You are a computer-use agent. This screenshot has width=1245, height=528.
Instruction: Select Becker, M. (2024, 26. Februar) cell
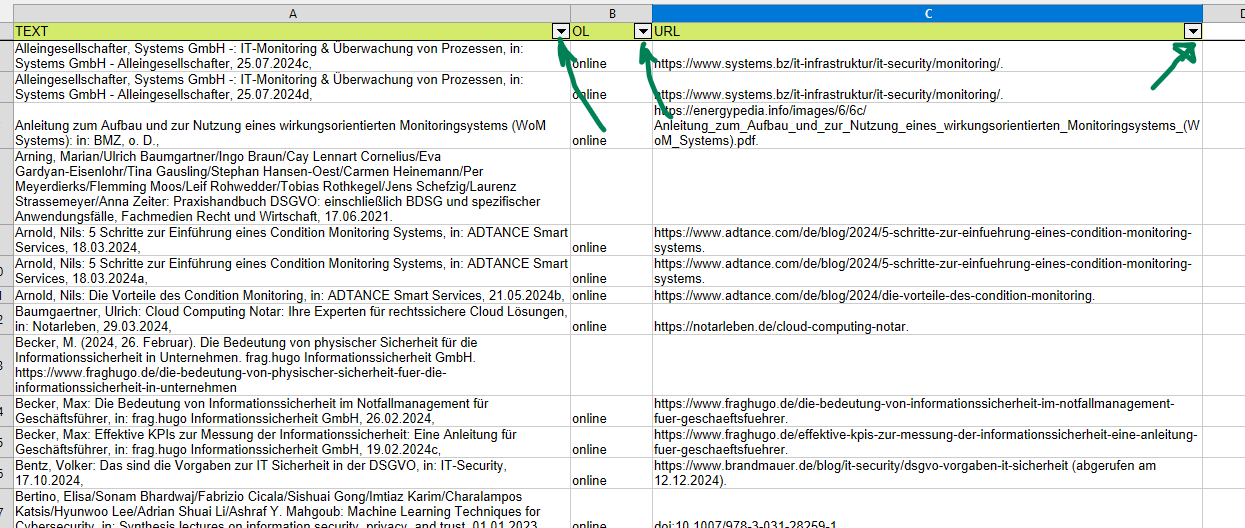pyautogui.click(x=292, y=365)
